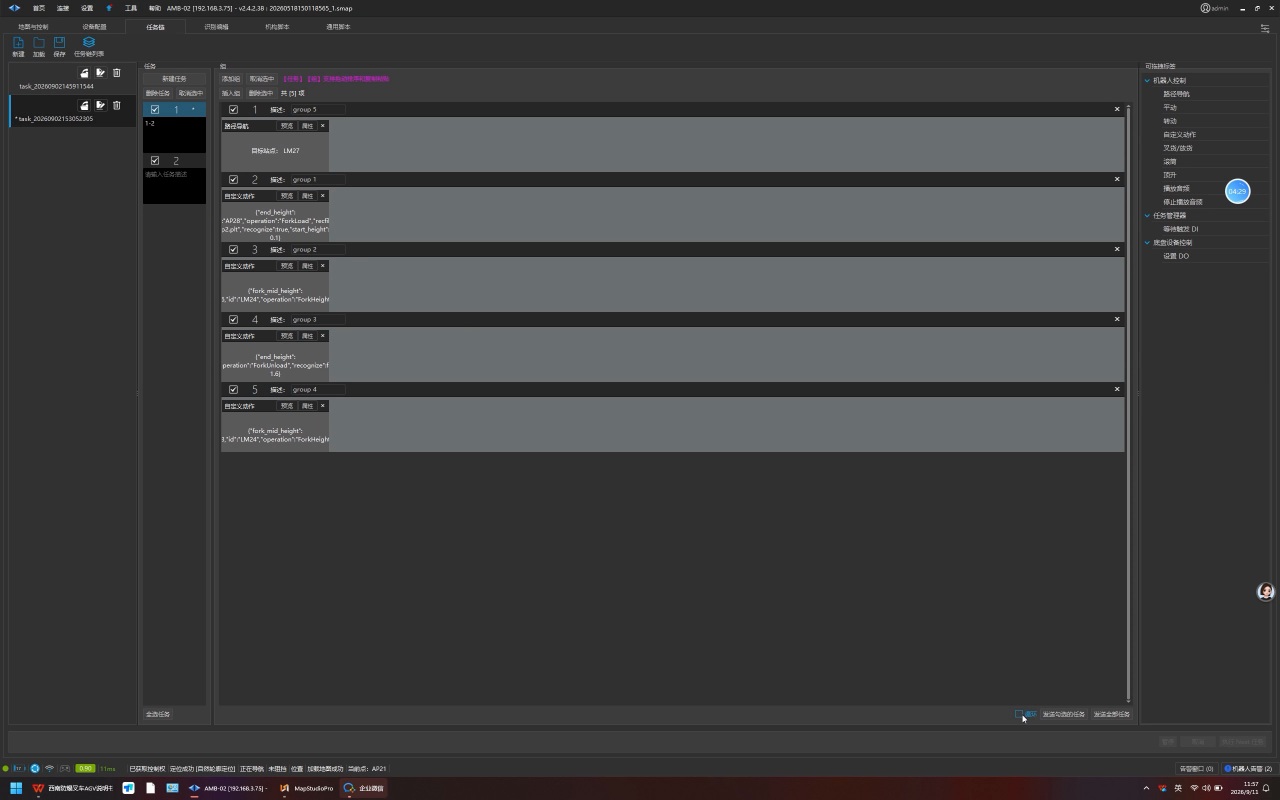Collapse the 机器人控制 tree section

click(1148, 80)
